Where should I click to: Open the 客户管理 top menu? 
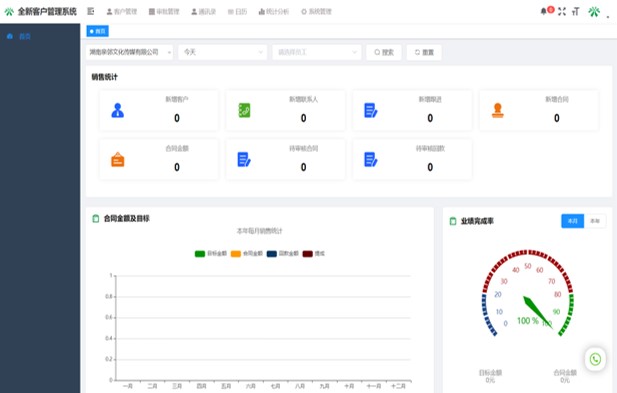click(122, 12)
